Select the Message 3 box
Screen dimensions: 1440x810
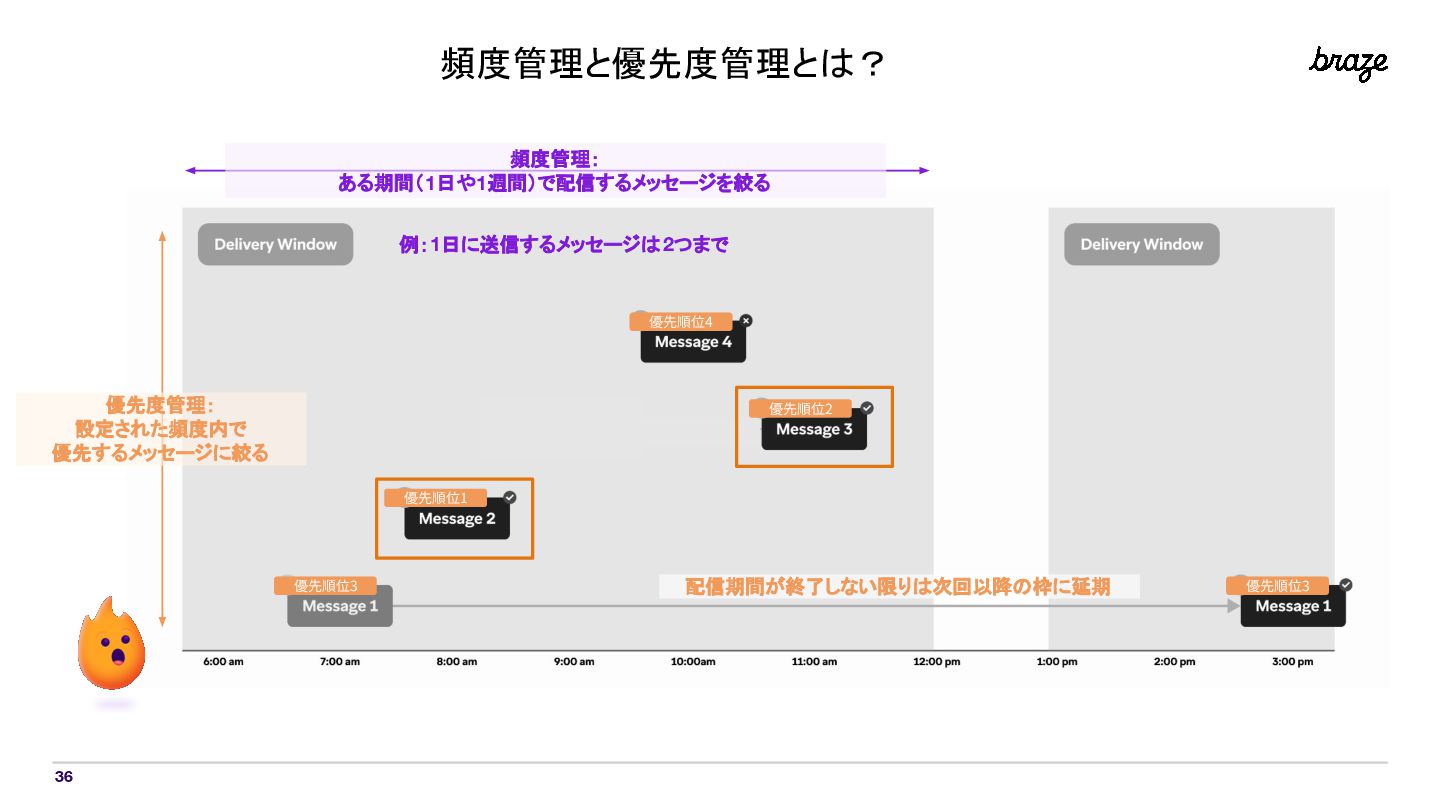814,430
